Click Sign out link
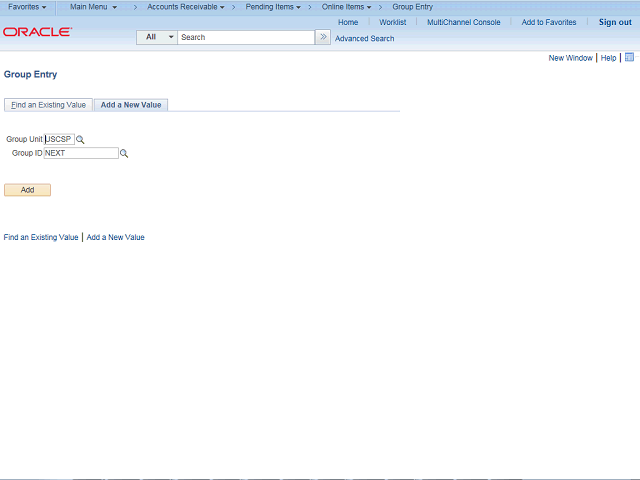The width and height of the screenshot is (640, 480). [x=615, y=22]
